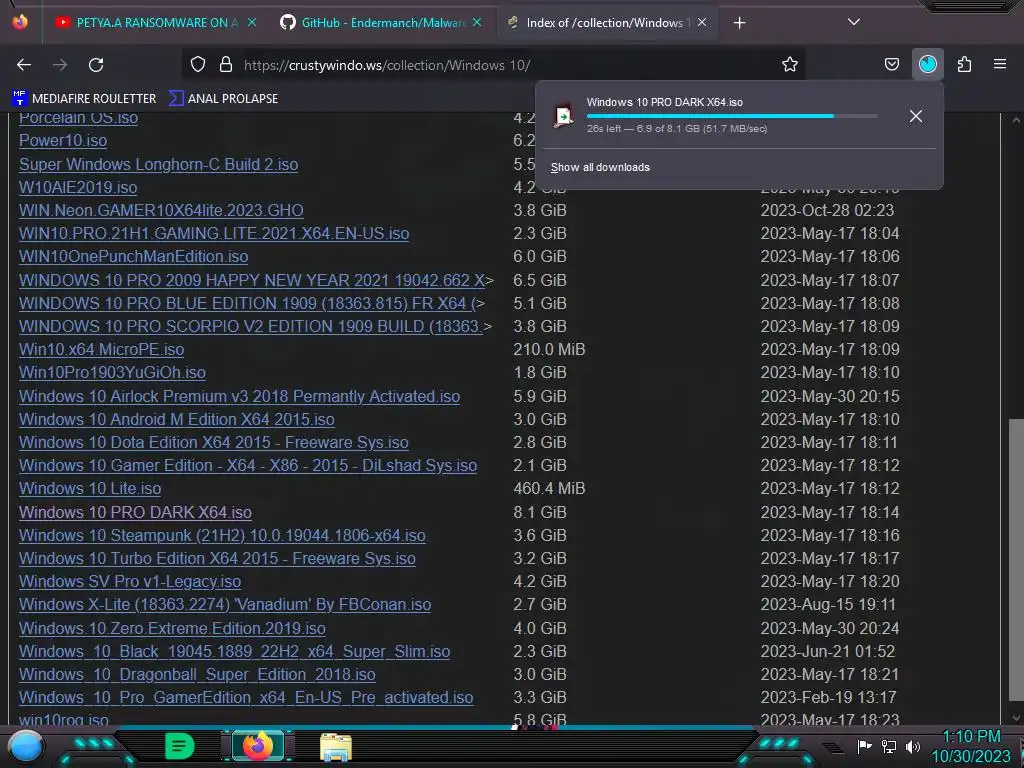Download Windows SV Pro v1-Legacy.iso

[x=130, y=581]
